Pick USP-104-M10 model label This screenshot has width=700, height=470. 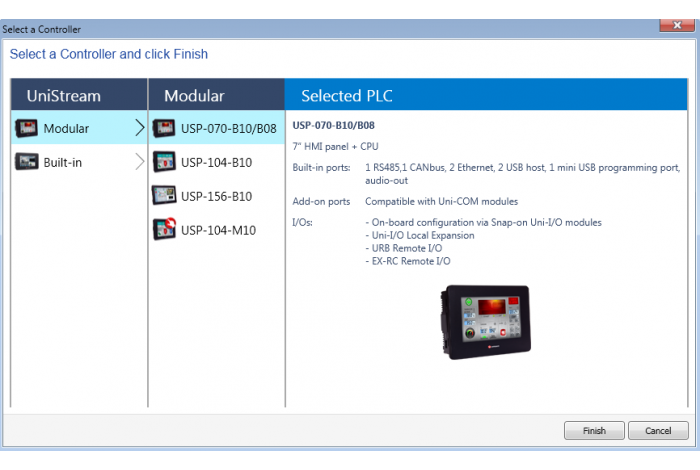(218, 230)
